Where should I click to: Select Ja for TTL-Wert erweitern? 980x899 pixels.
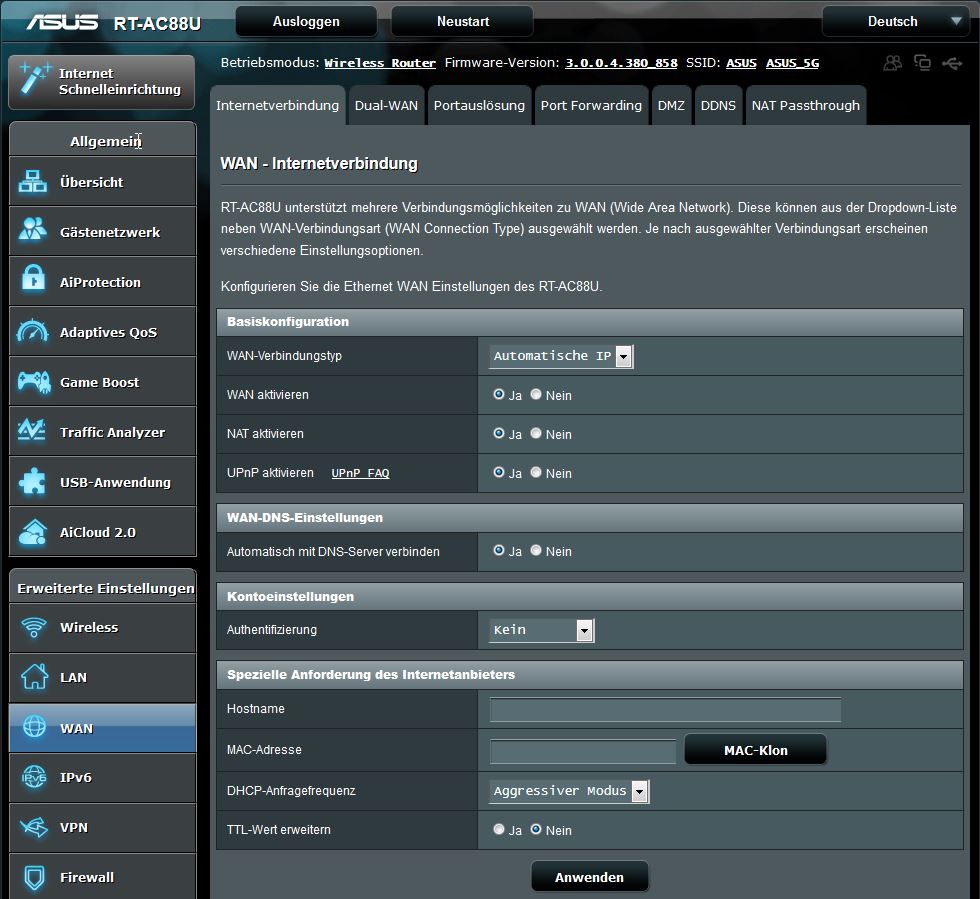[499, 830]
